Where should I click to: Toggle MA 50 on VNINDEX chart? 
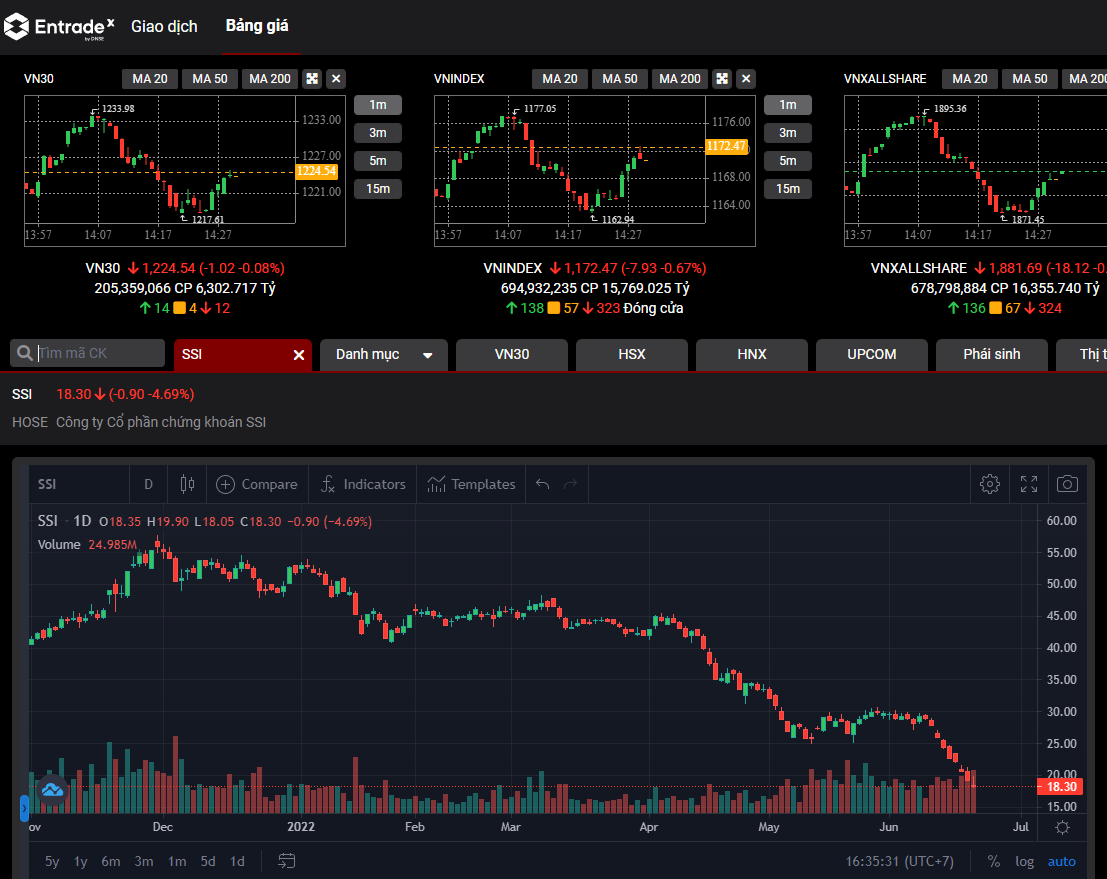(620, 78)
